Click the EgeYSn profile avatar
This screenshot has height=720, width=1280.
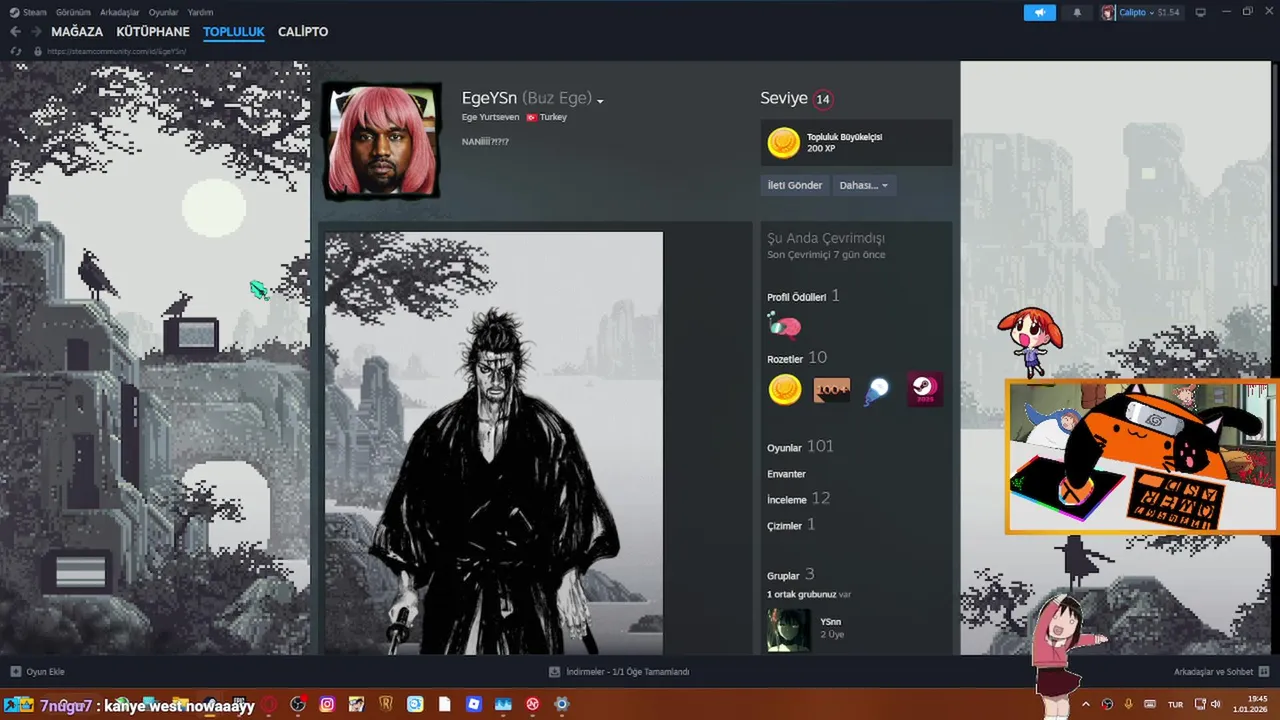pyautogui.click(x=382, y=141)
